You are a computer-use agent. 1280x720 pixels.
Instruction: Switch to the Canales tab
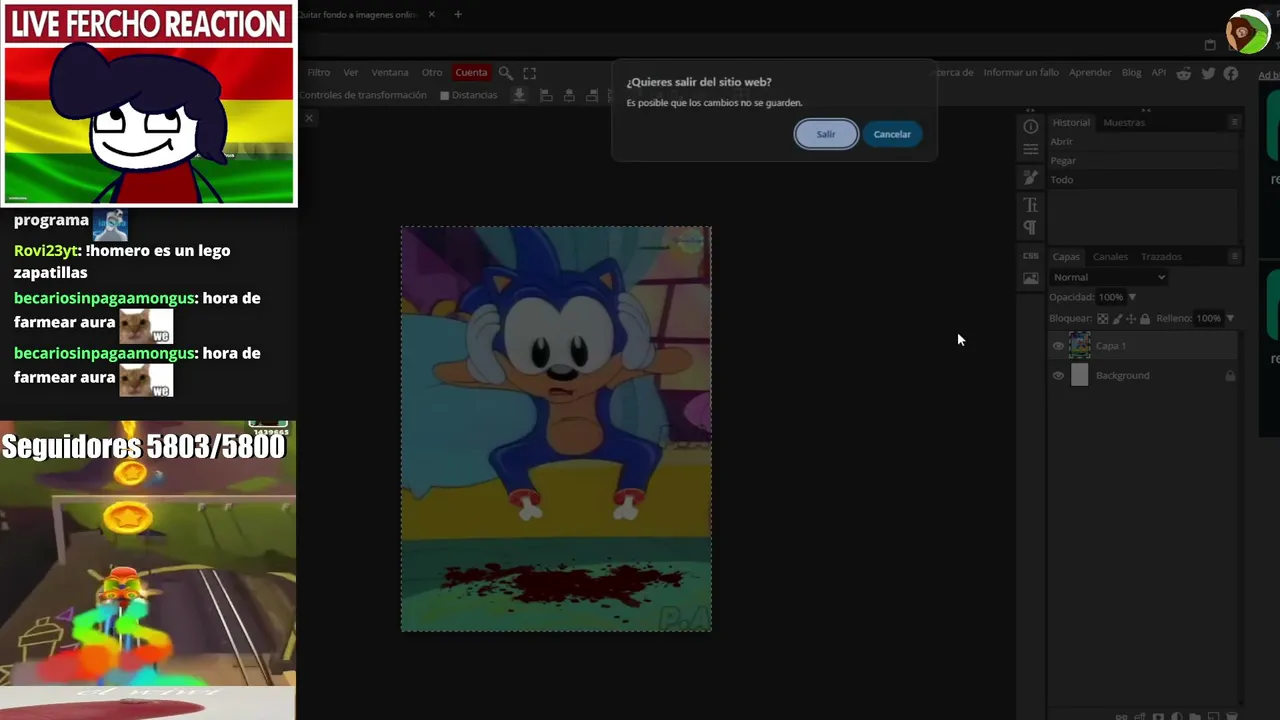[1110, 257]
